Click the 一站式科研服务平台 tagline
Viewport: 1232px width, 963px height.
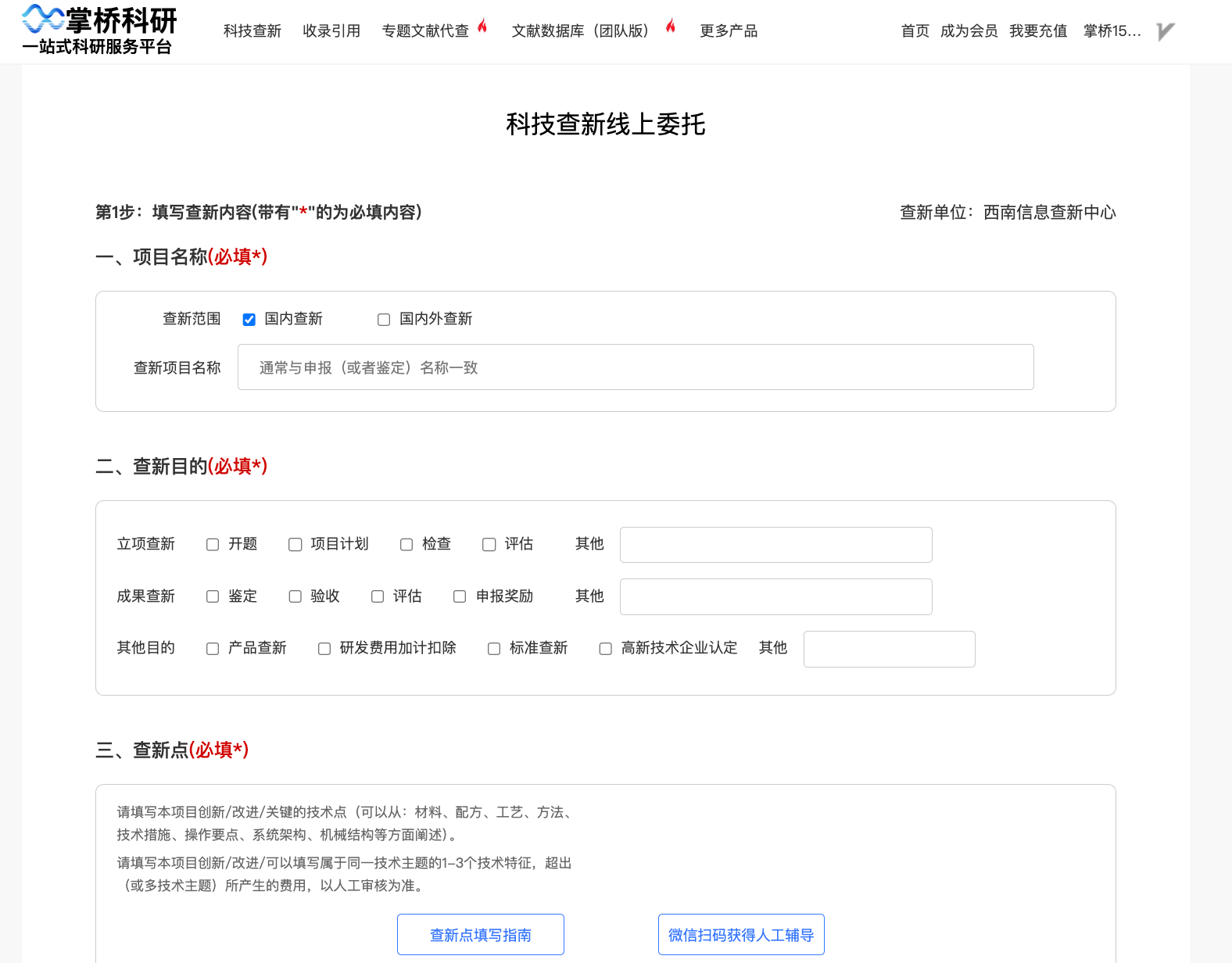[x=98, y=47]
